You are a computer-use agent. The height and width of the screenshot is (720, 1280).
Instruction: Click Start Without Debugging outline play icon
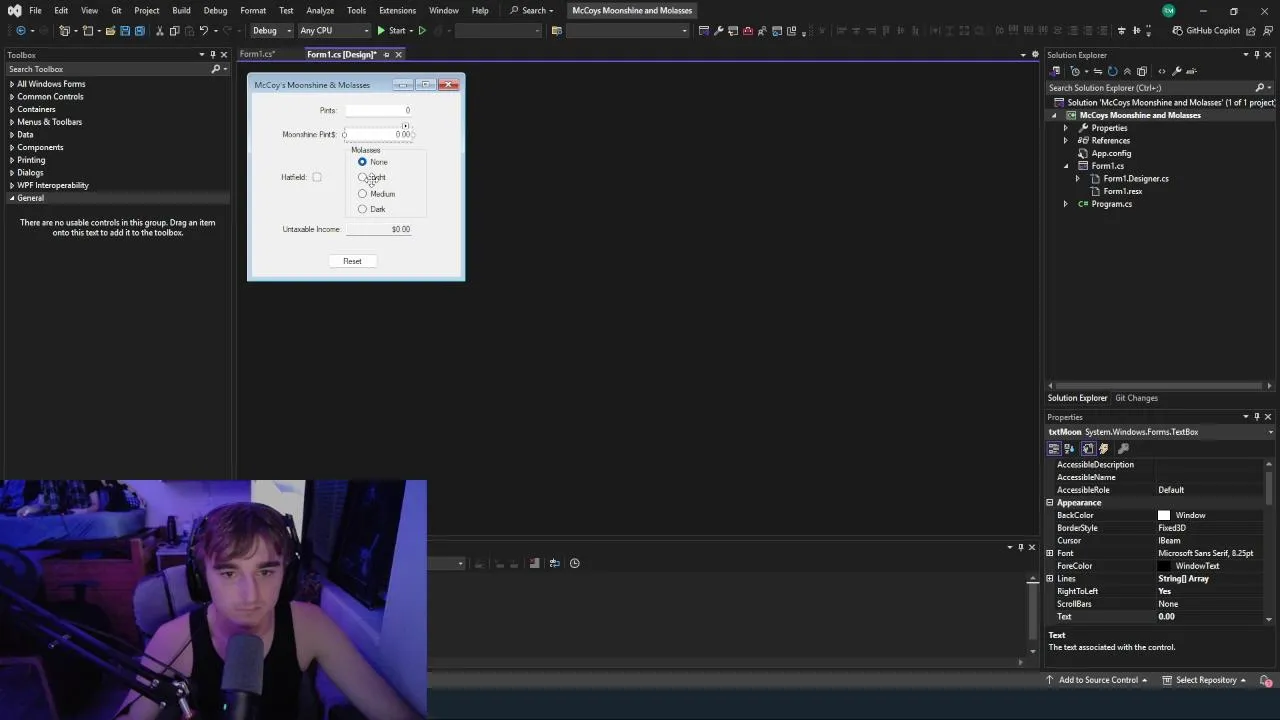tap(422, 31)
